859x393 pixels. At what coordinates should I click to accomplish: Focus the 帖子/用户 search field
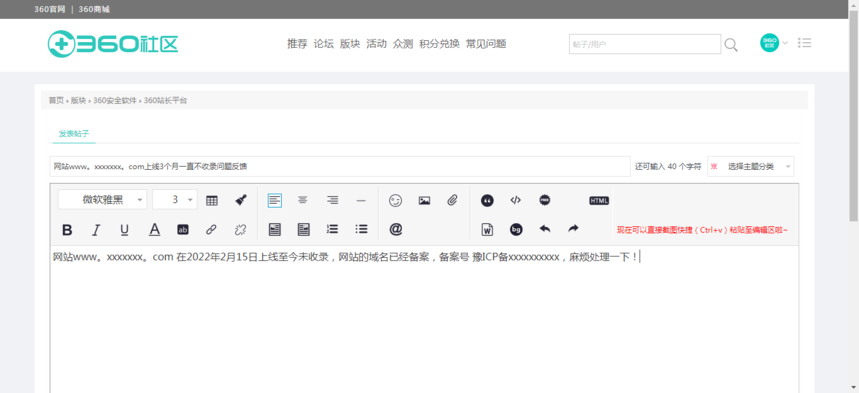[645, 44]
